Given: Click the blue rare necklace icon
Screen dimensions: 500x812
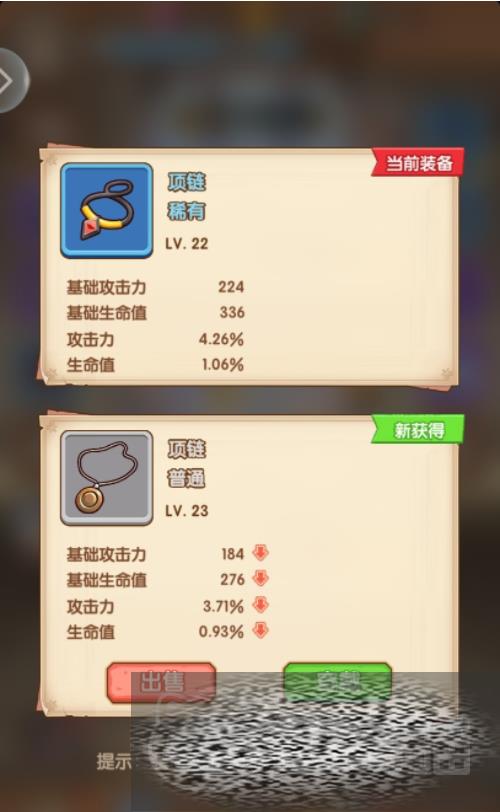Looking at the screenshot, I should tap(107, 210).
